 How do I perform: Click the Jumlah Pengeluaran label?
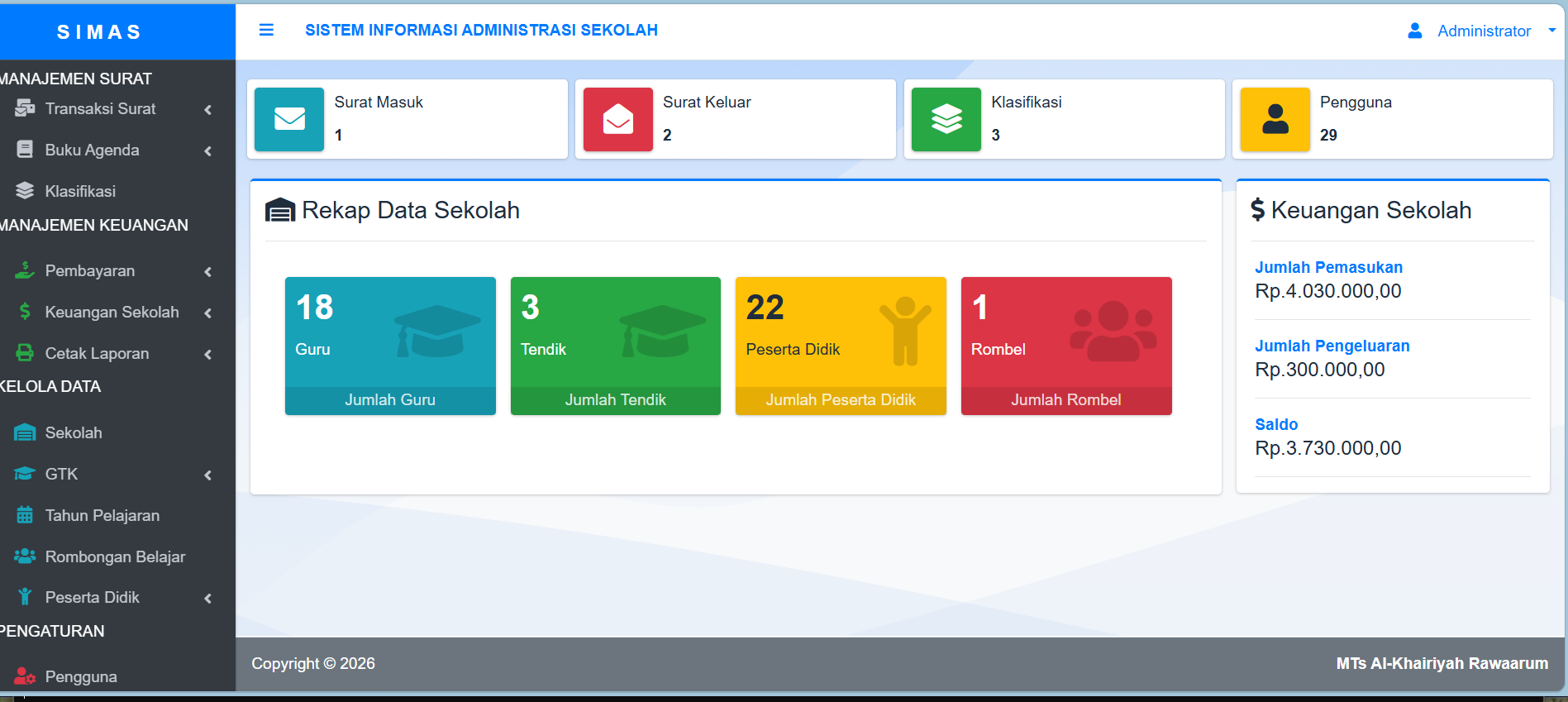click(1332, 346)
